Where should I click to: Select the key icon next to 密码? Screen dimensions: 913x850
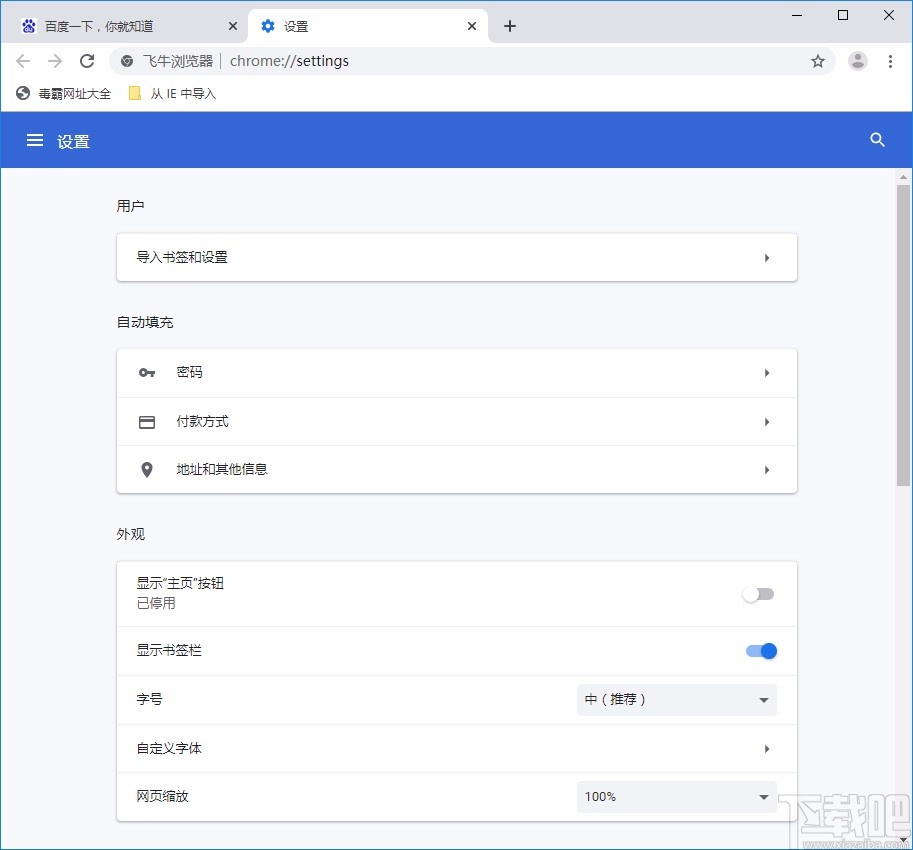pos(147,372)
